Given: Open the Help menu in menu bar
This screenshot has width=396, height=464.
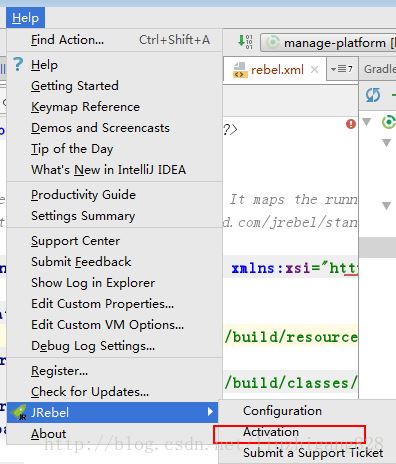Looking at the screenshot, I should pos(25,18).
